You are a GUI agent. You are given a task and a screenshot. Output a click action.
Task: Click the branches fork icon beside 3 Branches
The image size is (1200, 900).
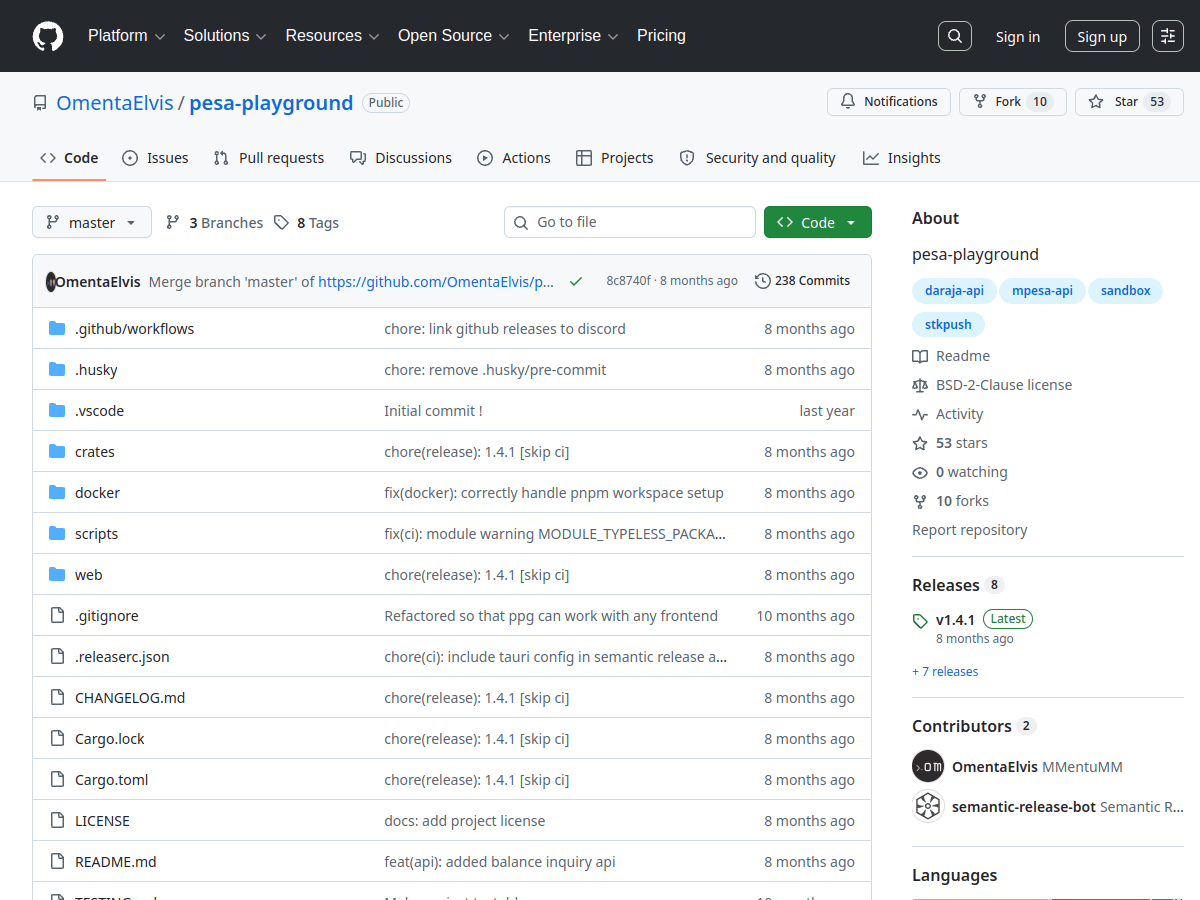(173, 222)
